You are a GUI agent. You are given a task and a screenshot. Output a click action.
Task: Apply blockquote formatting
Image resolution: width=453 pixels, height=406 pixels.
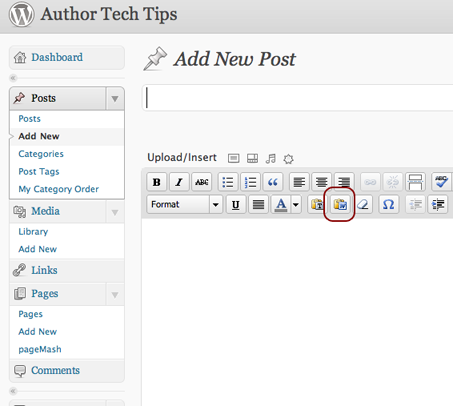coord(273,182)
